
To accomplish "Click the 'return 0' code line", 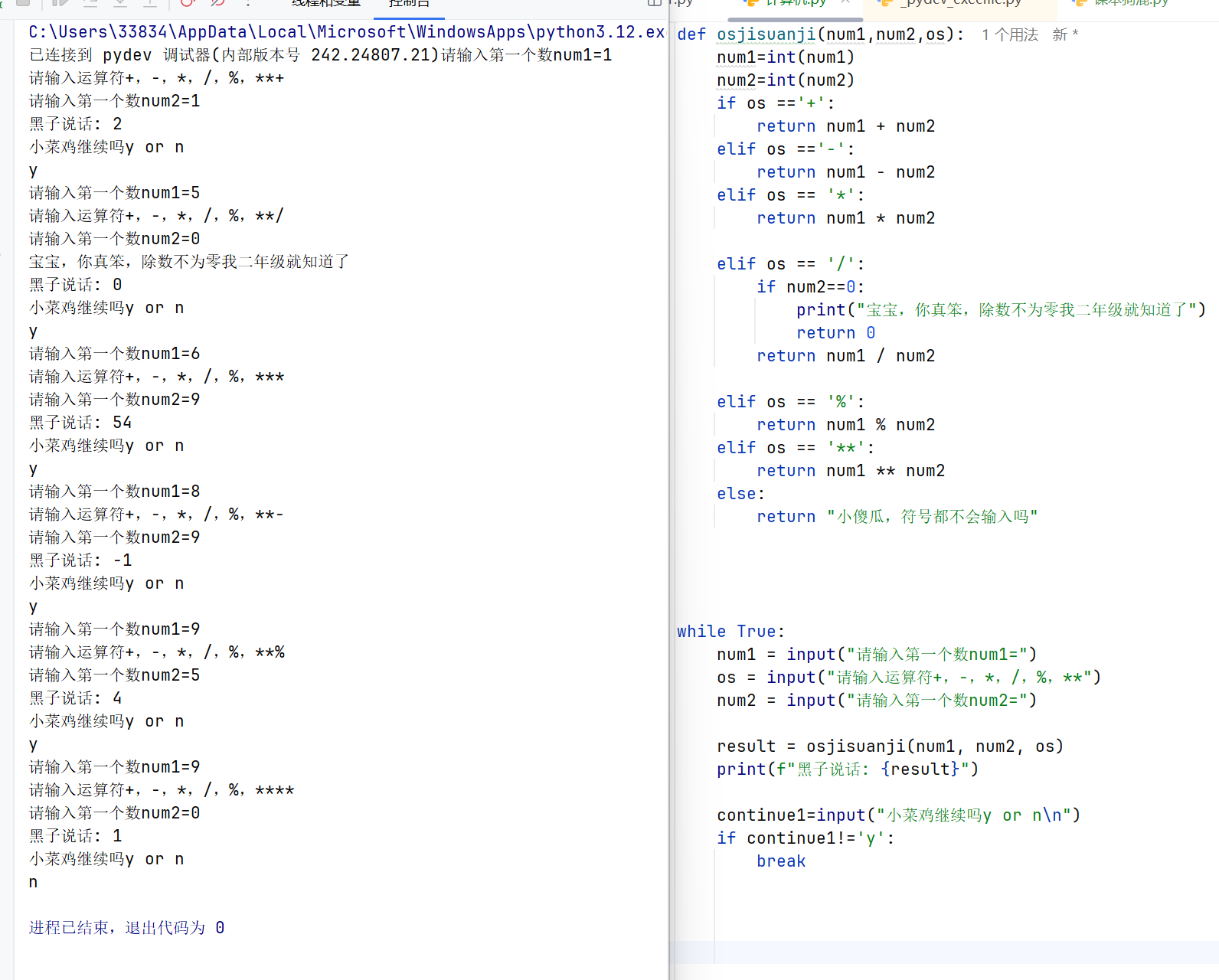I will [836, 333].
